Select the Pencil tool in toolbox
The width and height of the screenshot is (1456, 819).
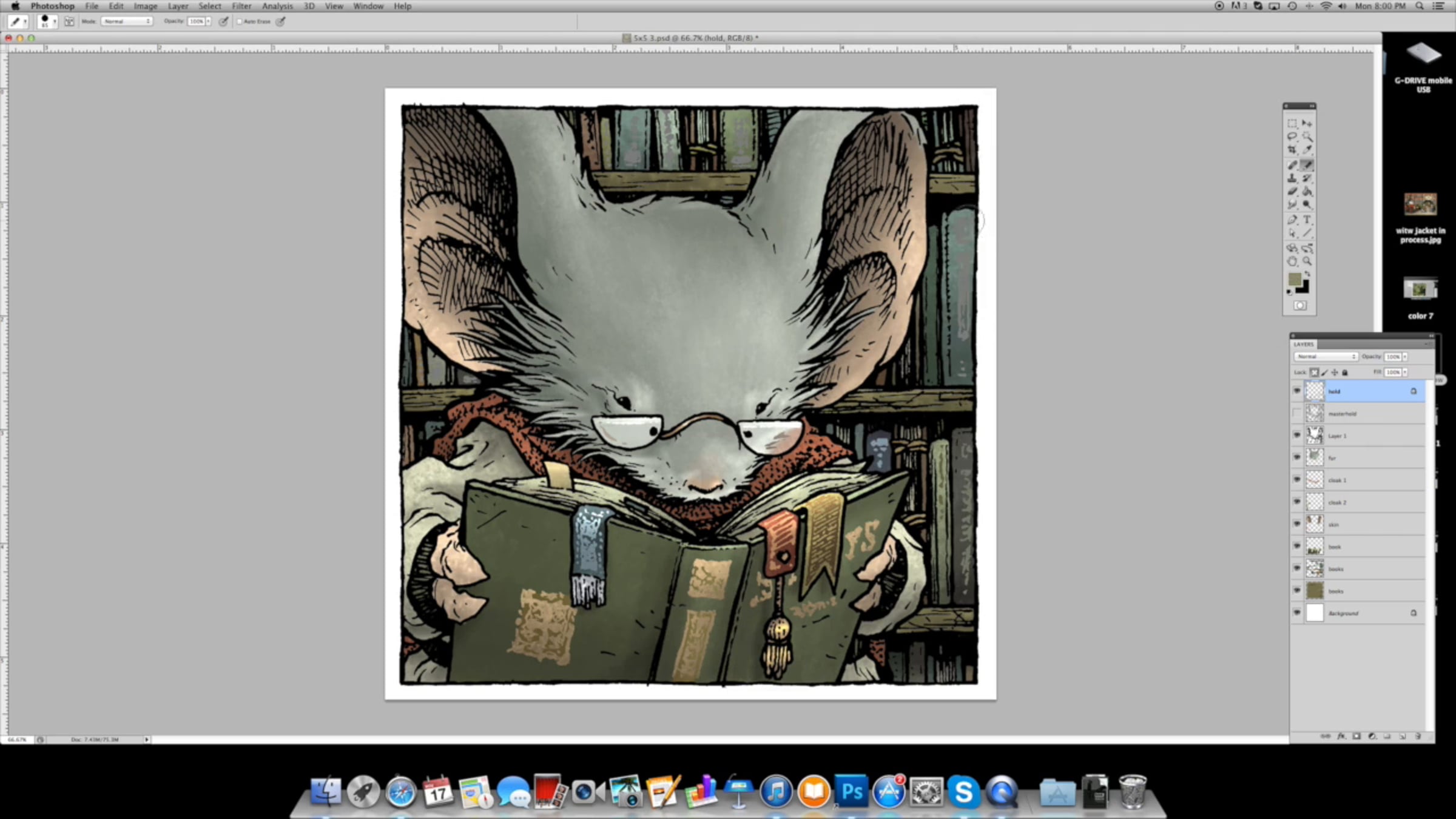(1307, 165)
